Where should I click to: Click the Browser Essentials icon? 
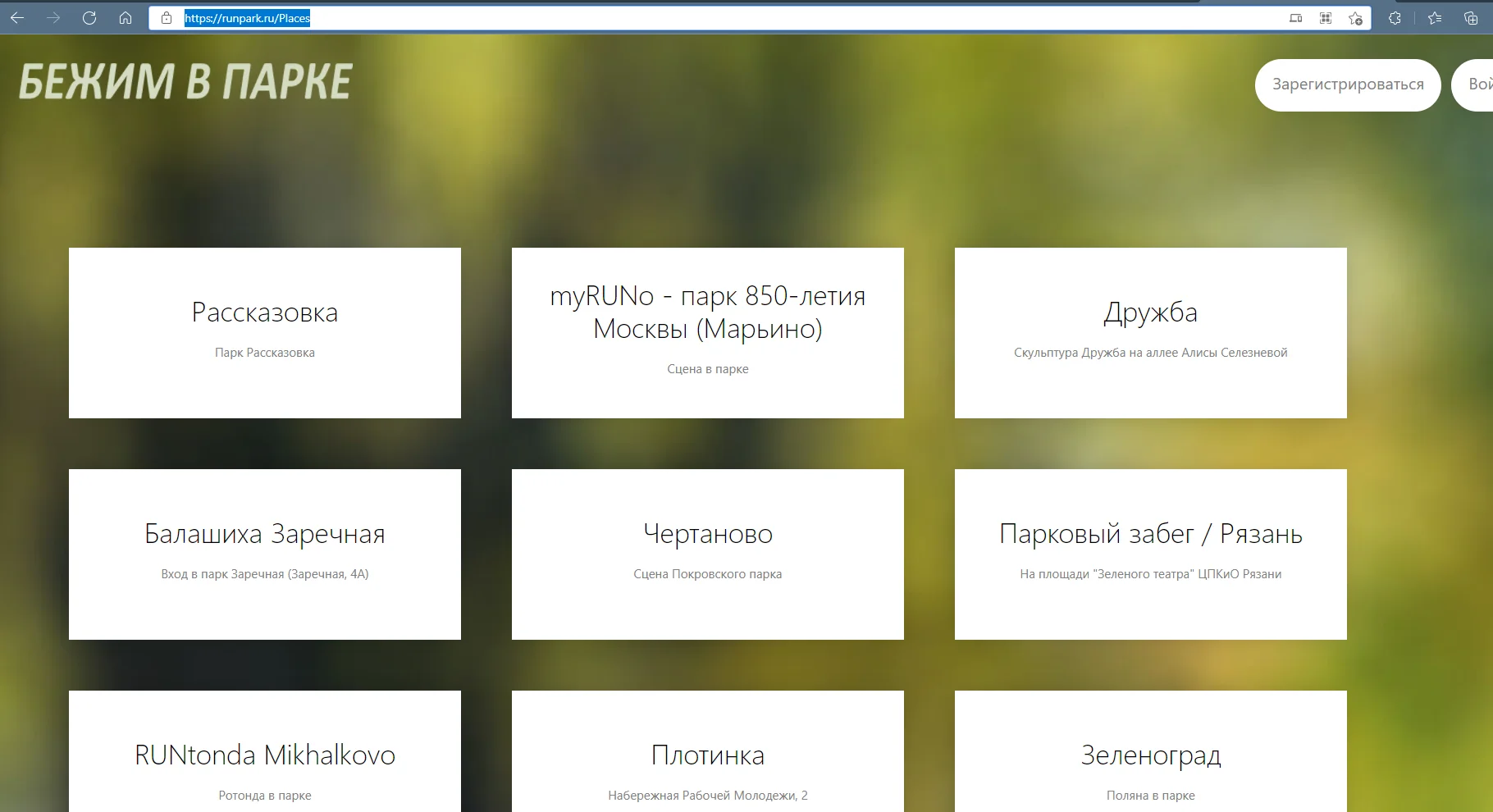[1394, 17]
